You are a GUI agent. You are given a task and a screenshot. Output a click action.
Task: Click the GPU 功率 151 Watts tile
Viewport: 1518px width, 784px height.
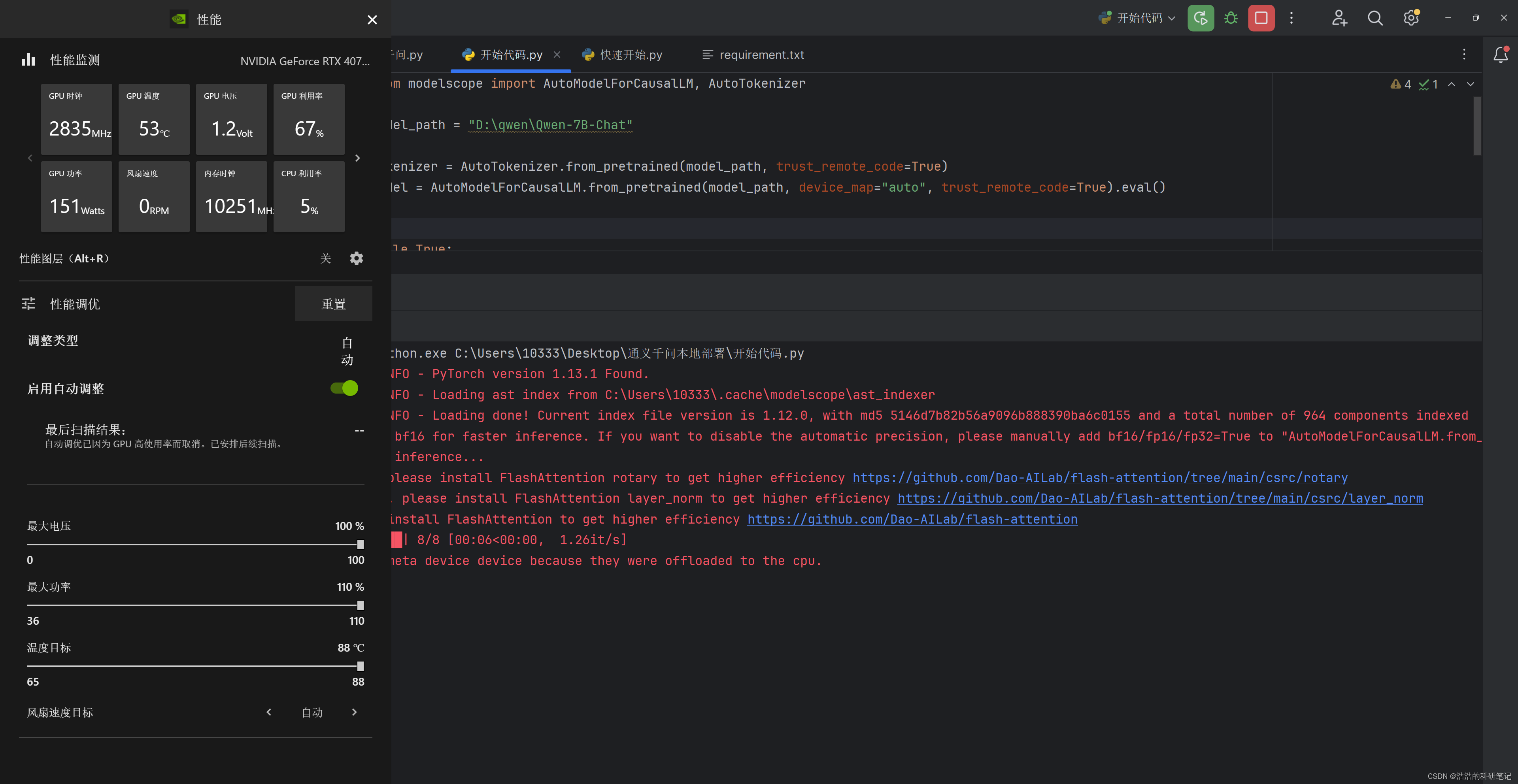pos(77,197)
